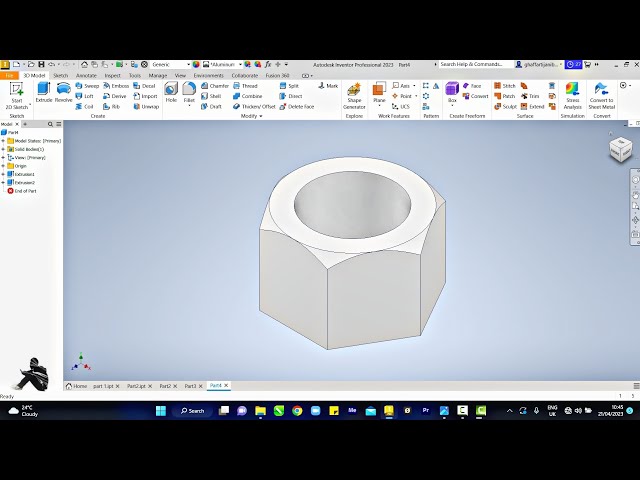Switch to the Part3 document tab
640x480 pixels.
(190, 386)
